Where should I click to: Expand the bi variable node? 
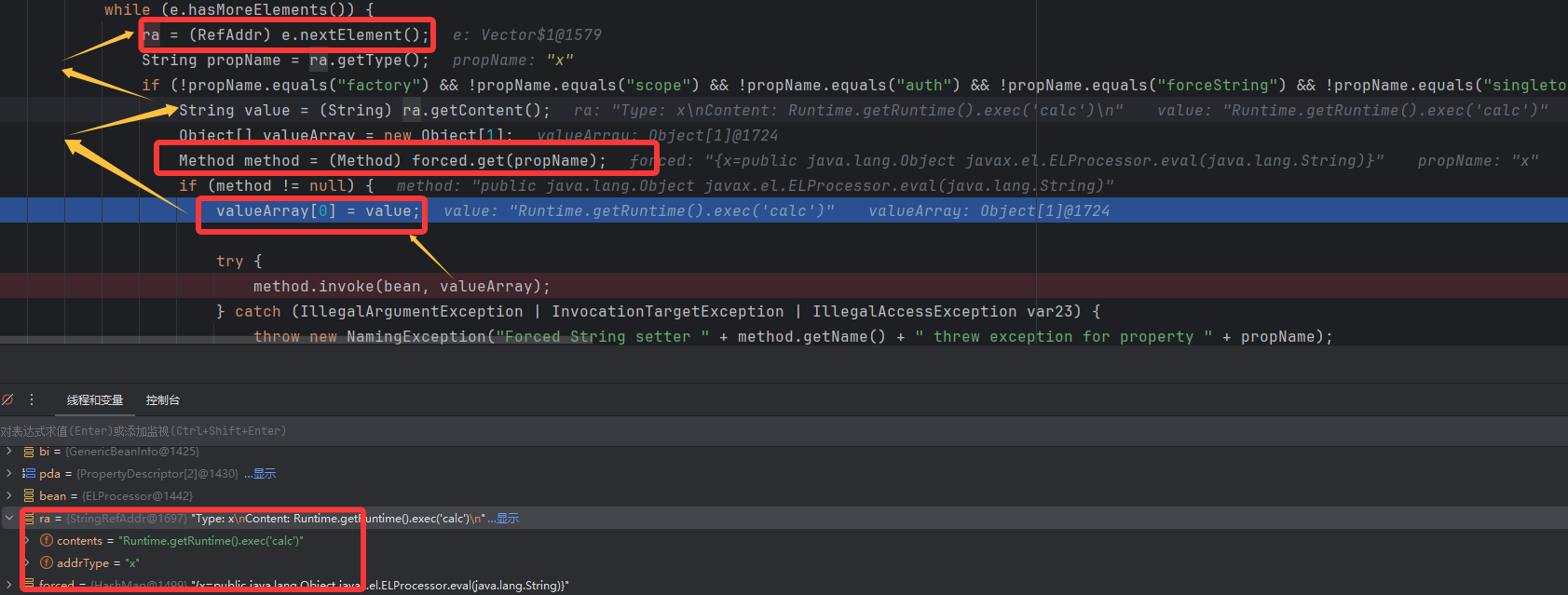pyautogui.click(x=9, y=452)
